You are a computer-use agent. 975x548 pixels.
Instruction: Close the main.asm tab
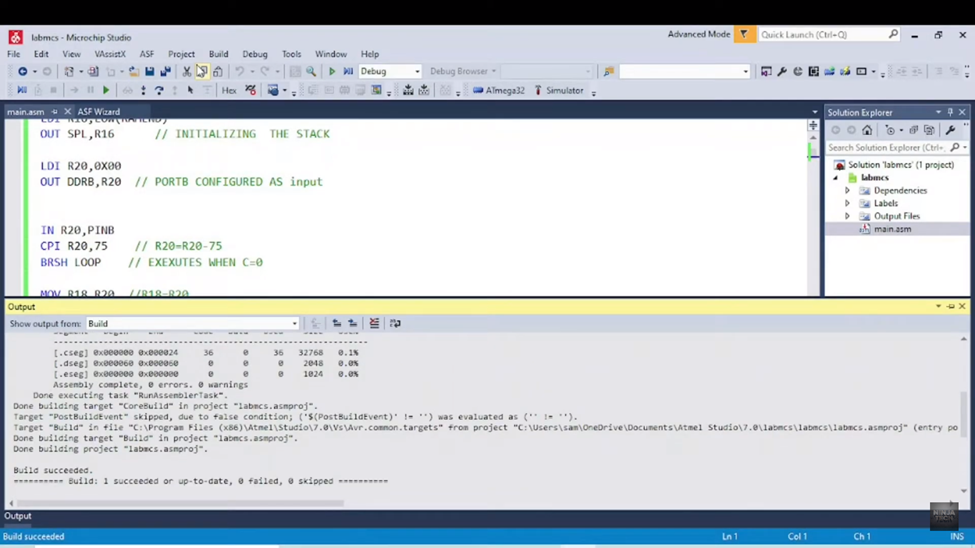[x=67, y=112]
